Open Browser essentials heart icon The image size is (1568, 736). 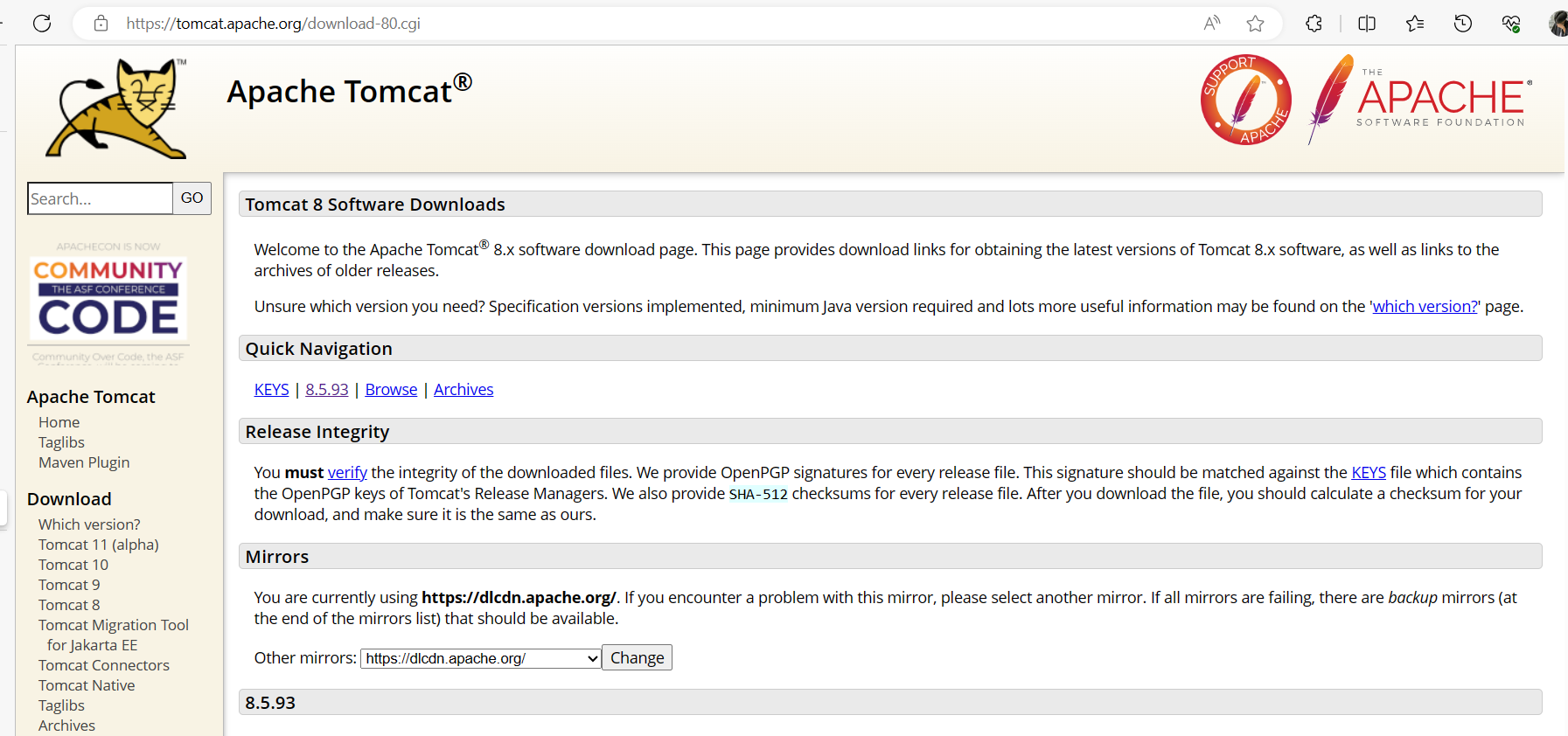[x=1511, y=24]
